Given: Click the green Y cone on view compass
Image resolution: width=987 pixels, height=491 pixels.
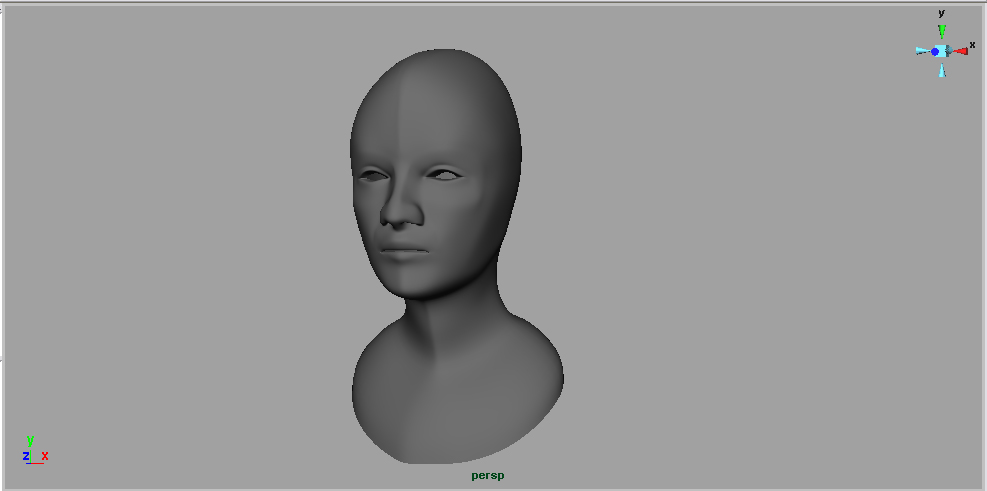Looking at the screenshot, I should [x=942, y=31].
